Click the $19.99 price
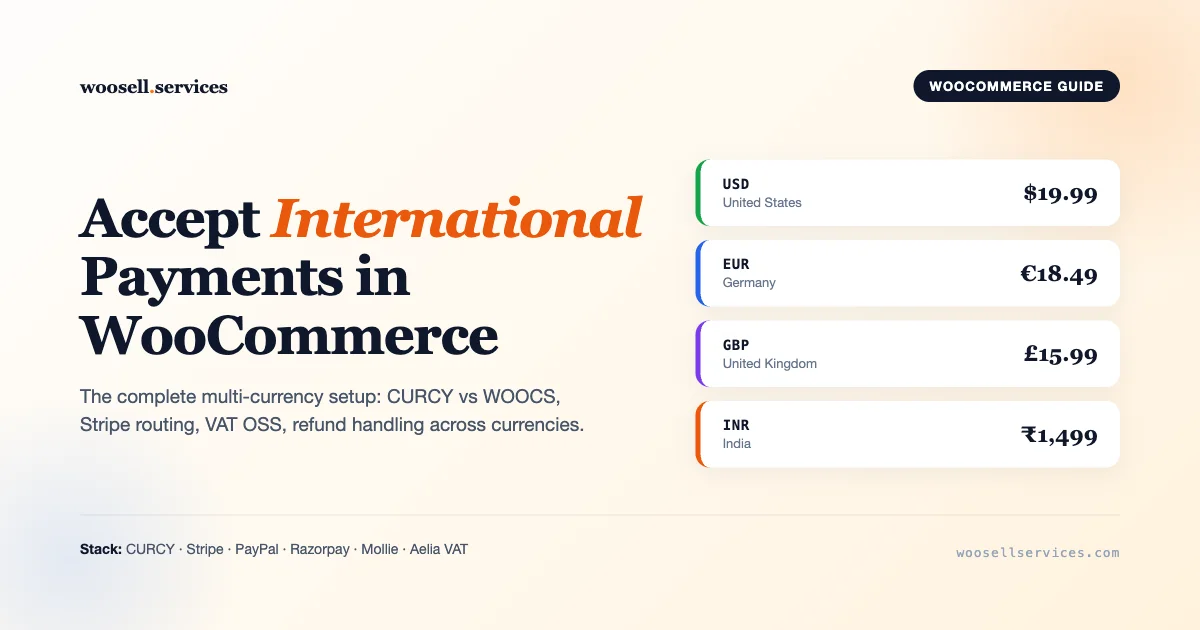This screenshot has height=630, width=1200. click(x=1060, y=193)
